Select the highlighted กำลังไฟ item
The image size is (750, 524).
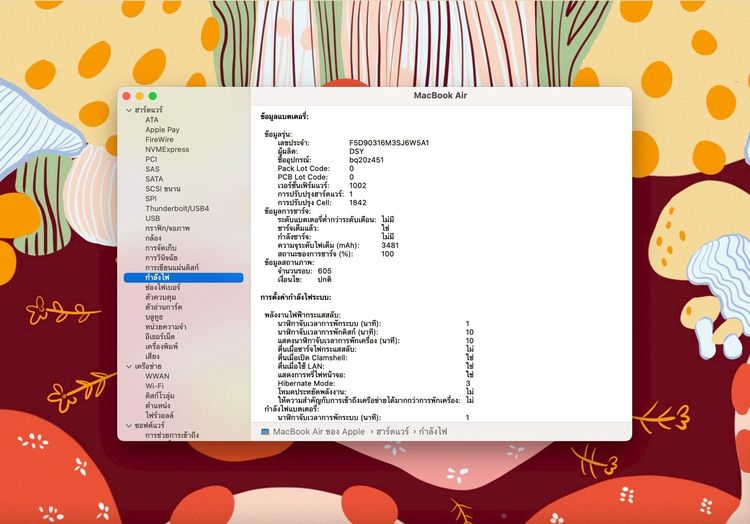[x=183, y=277]
